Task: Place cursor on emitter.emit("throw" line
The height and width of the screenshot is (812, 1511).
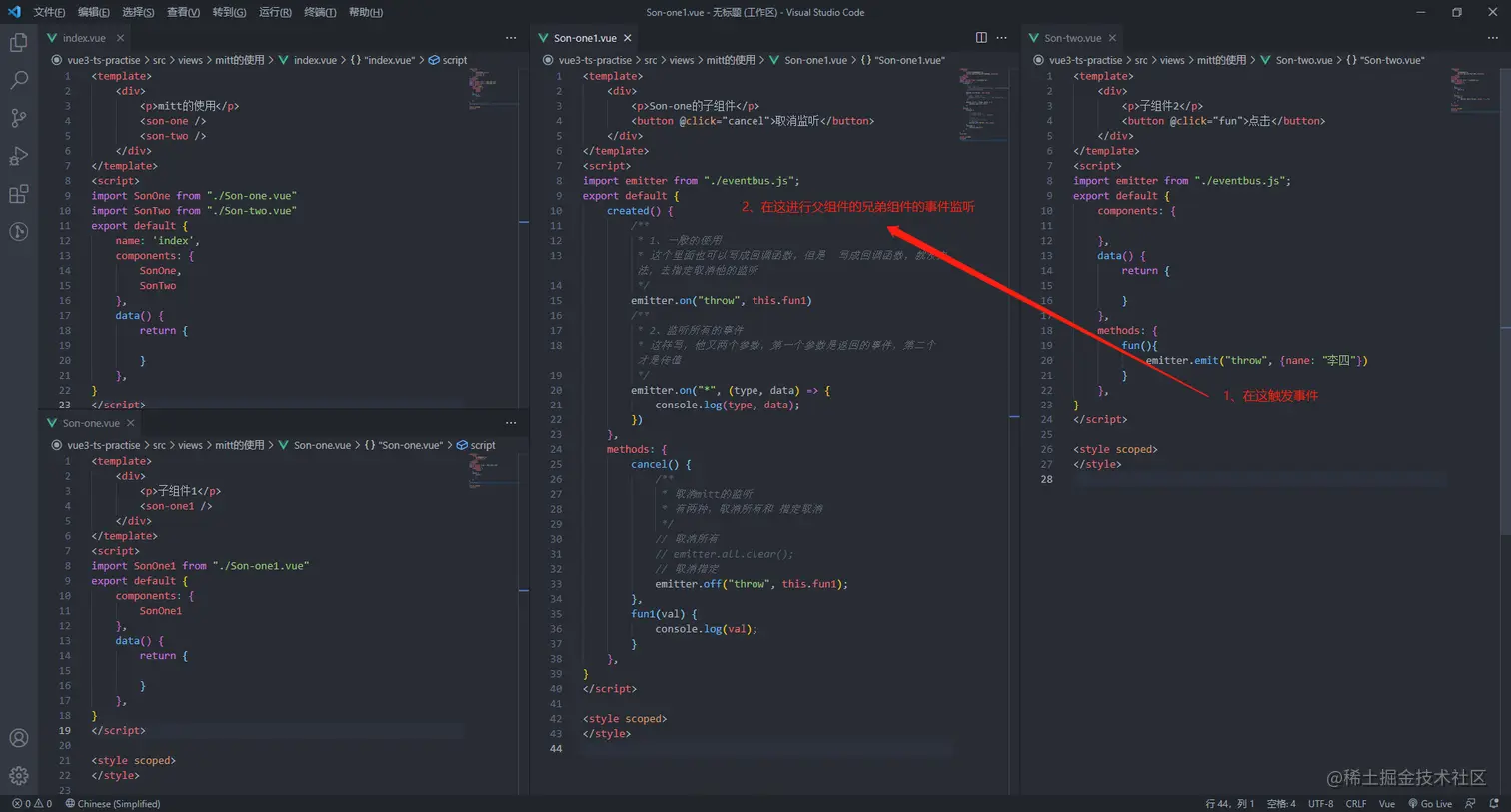Action: (x=1256, y=360)
